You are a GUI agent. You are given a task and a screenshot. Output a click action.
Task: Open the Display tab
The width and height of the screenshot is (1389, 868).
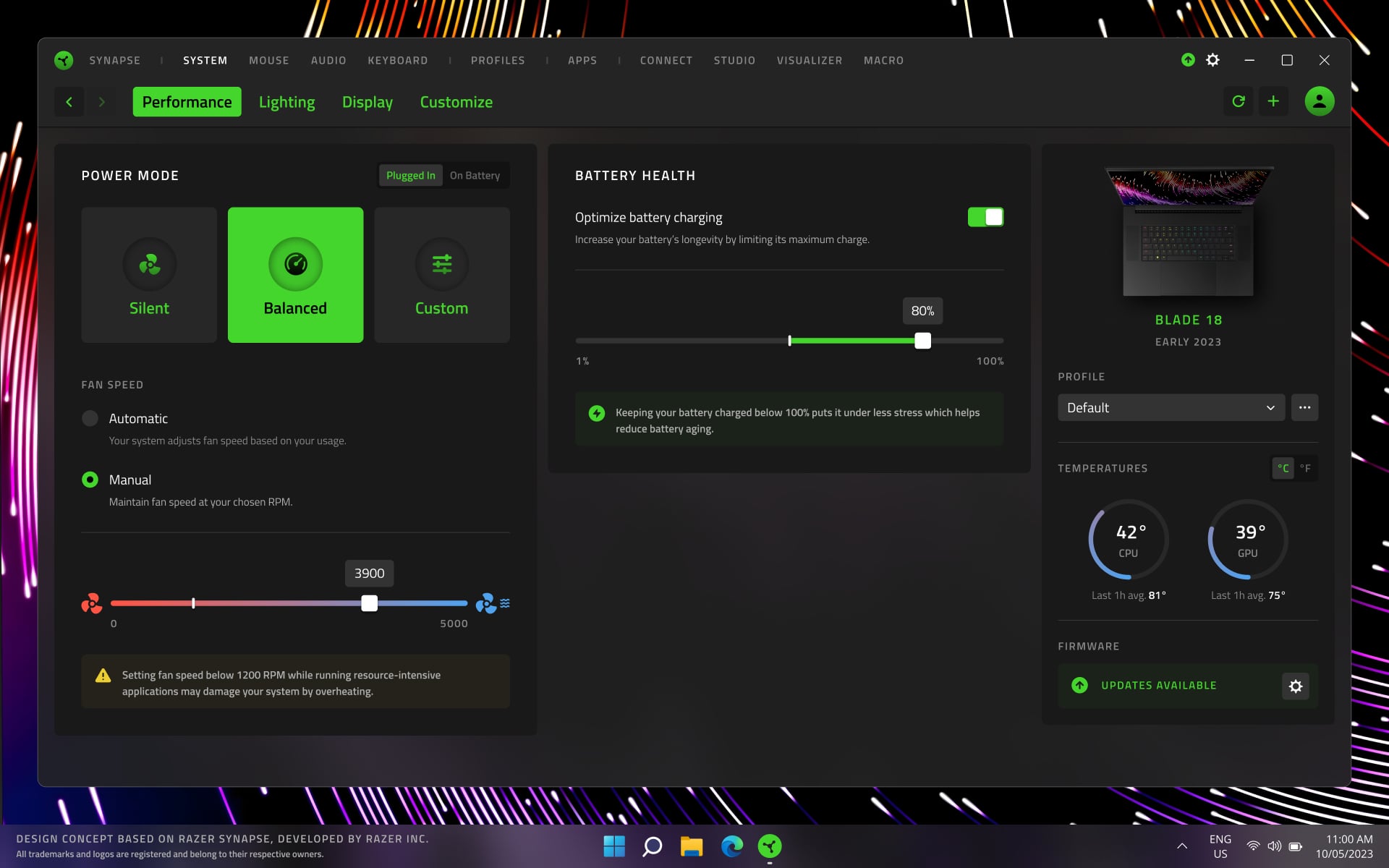[x=368, y=102]
